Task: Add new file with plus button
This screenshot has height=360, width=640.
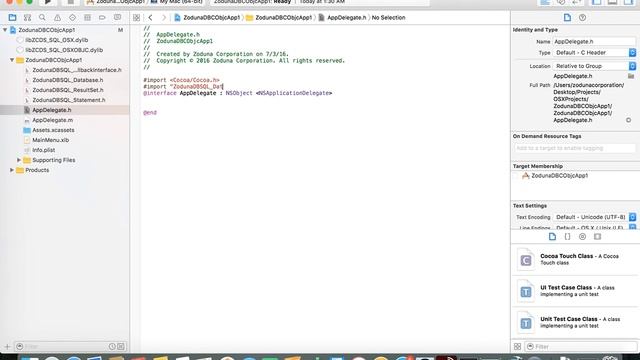Action: [7, 347]
